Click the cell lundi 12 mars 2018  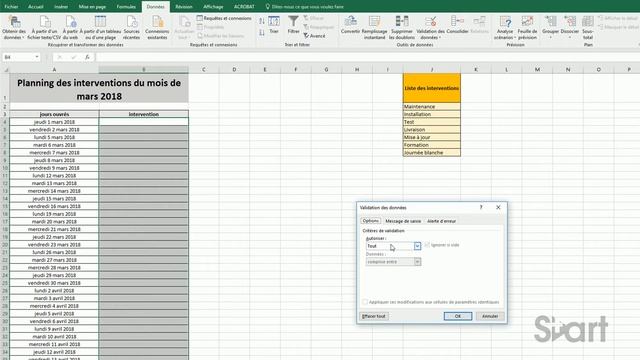point(54,176)
